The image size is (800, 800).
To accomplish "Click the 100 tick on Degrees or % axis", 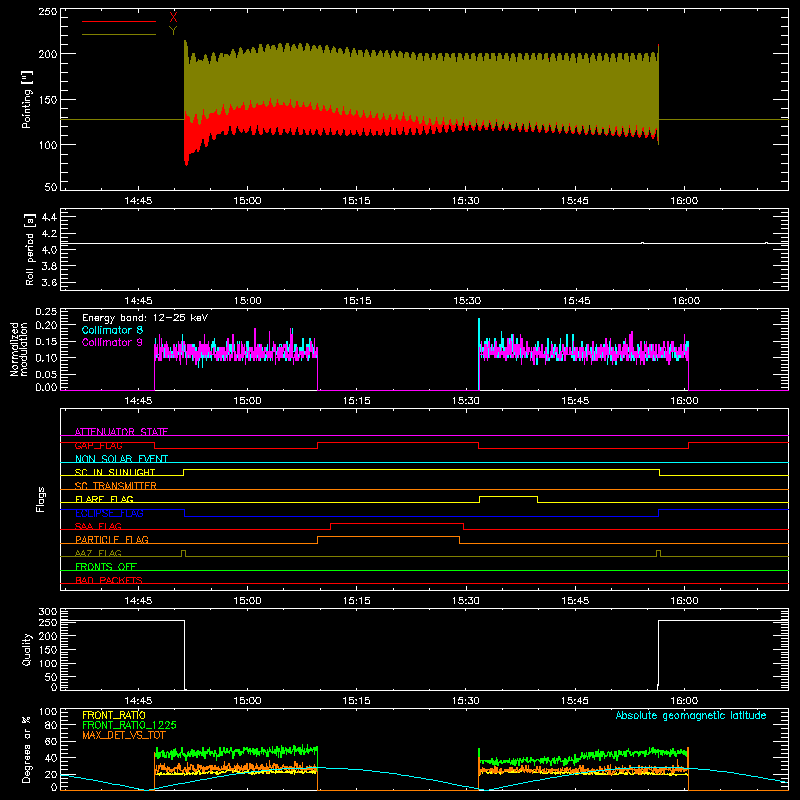I will tap(48, 712).
